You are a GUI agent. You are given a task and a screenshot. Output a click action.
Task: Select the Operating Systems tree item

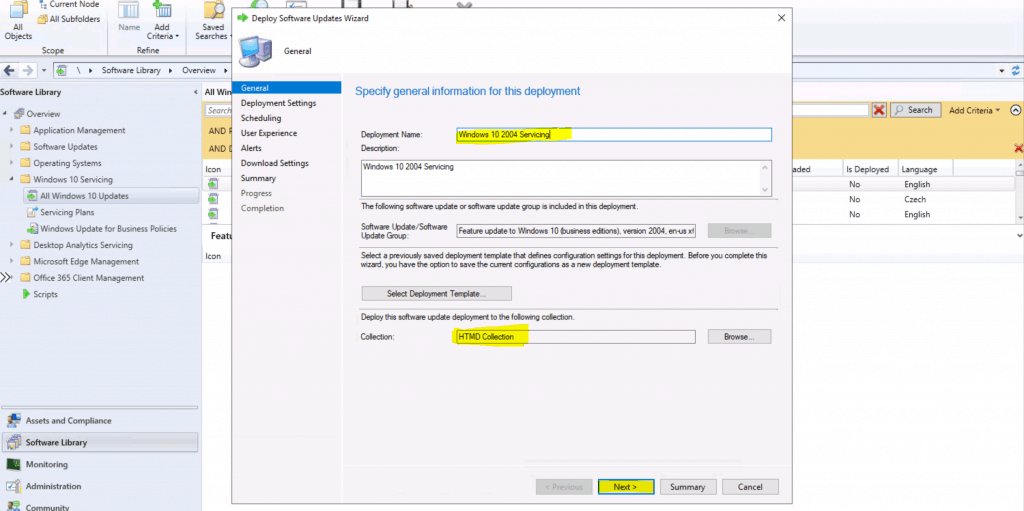pos(67,163)
